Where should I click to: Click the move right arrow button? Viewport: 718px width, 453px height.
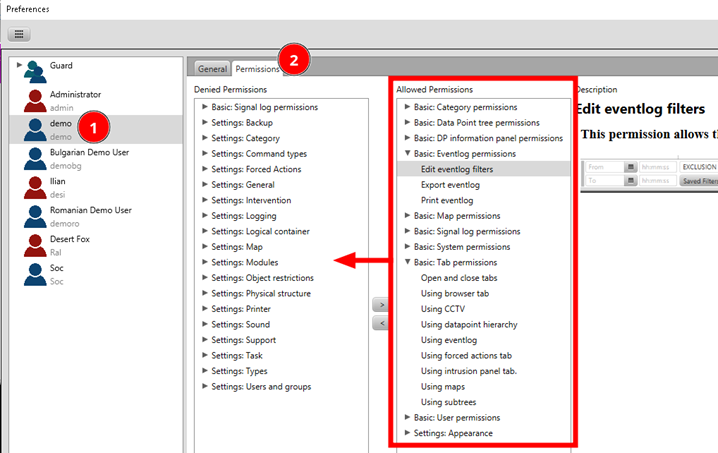pos(380,304)
